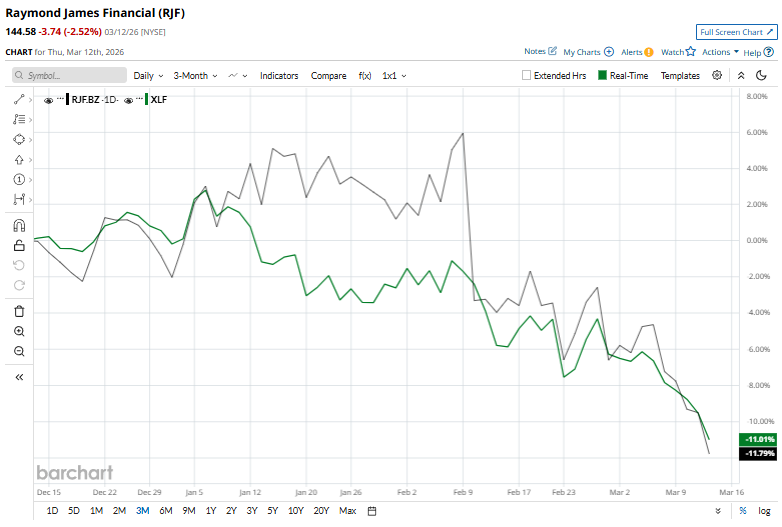
Task: Delete drawings with the trash icon
Action: point(19,311)
